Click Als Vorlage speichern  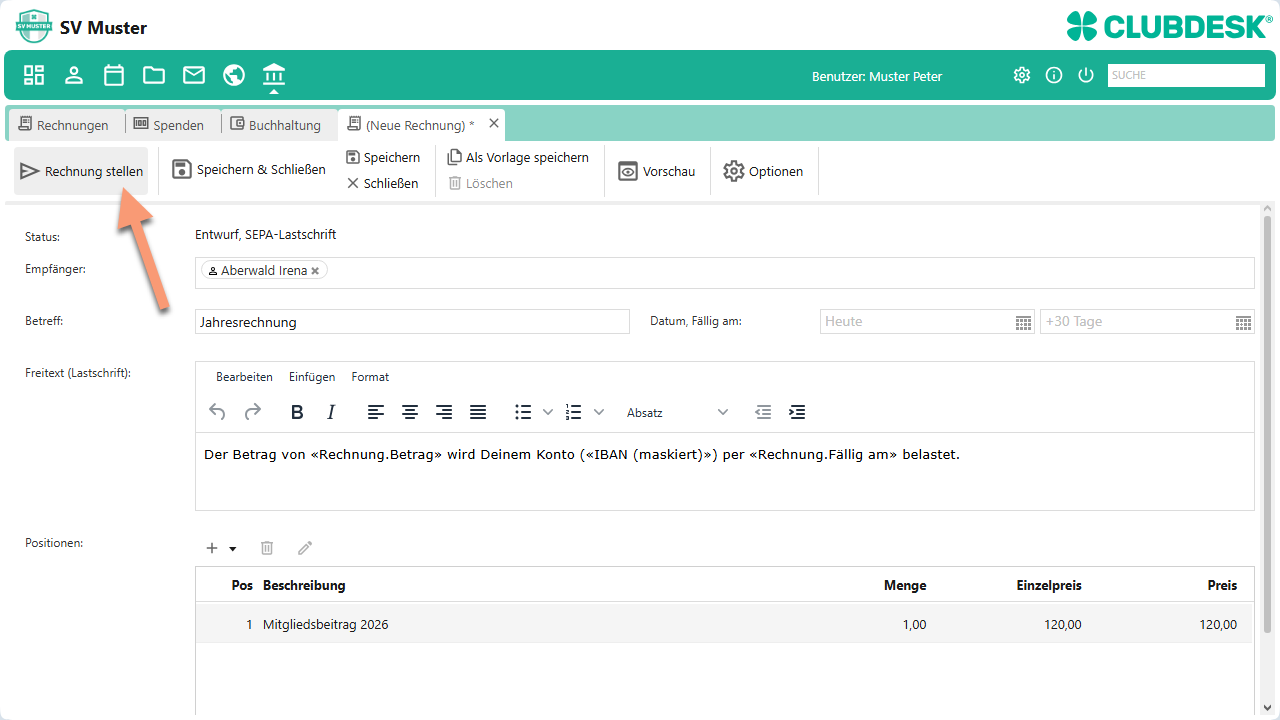point(518,158)
